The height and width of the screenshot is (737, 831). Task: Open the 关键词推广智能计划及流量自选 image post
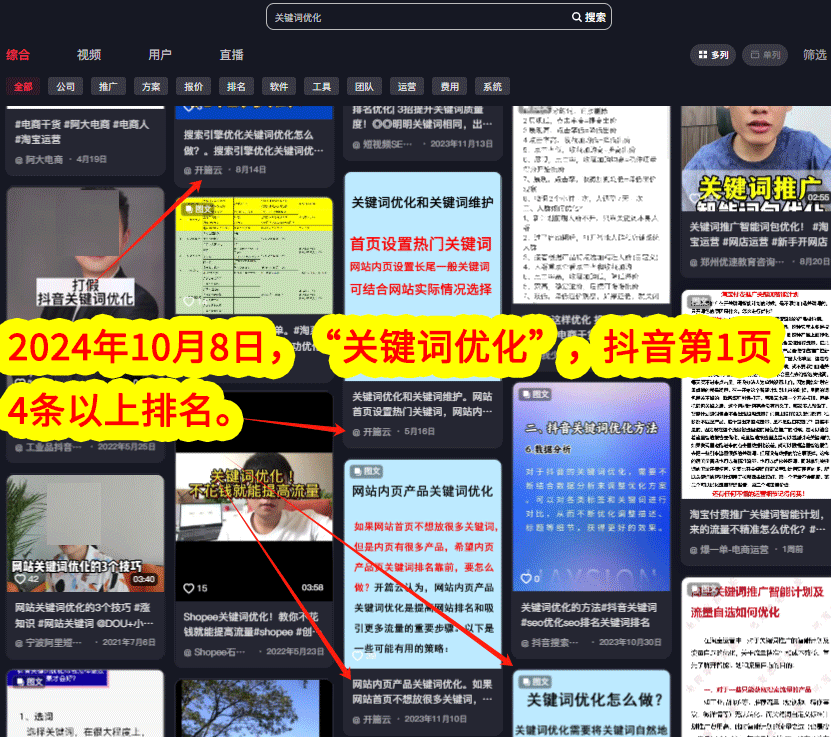pos(756,658)
